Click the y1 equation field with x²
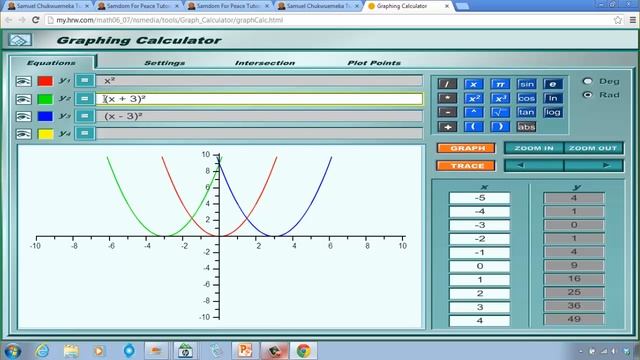The height and width of the screenshot is (360, 640). tap(259, 81)
